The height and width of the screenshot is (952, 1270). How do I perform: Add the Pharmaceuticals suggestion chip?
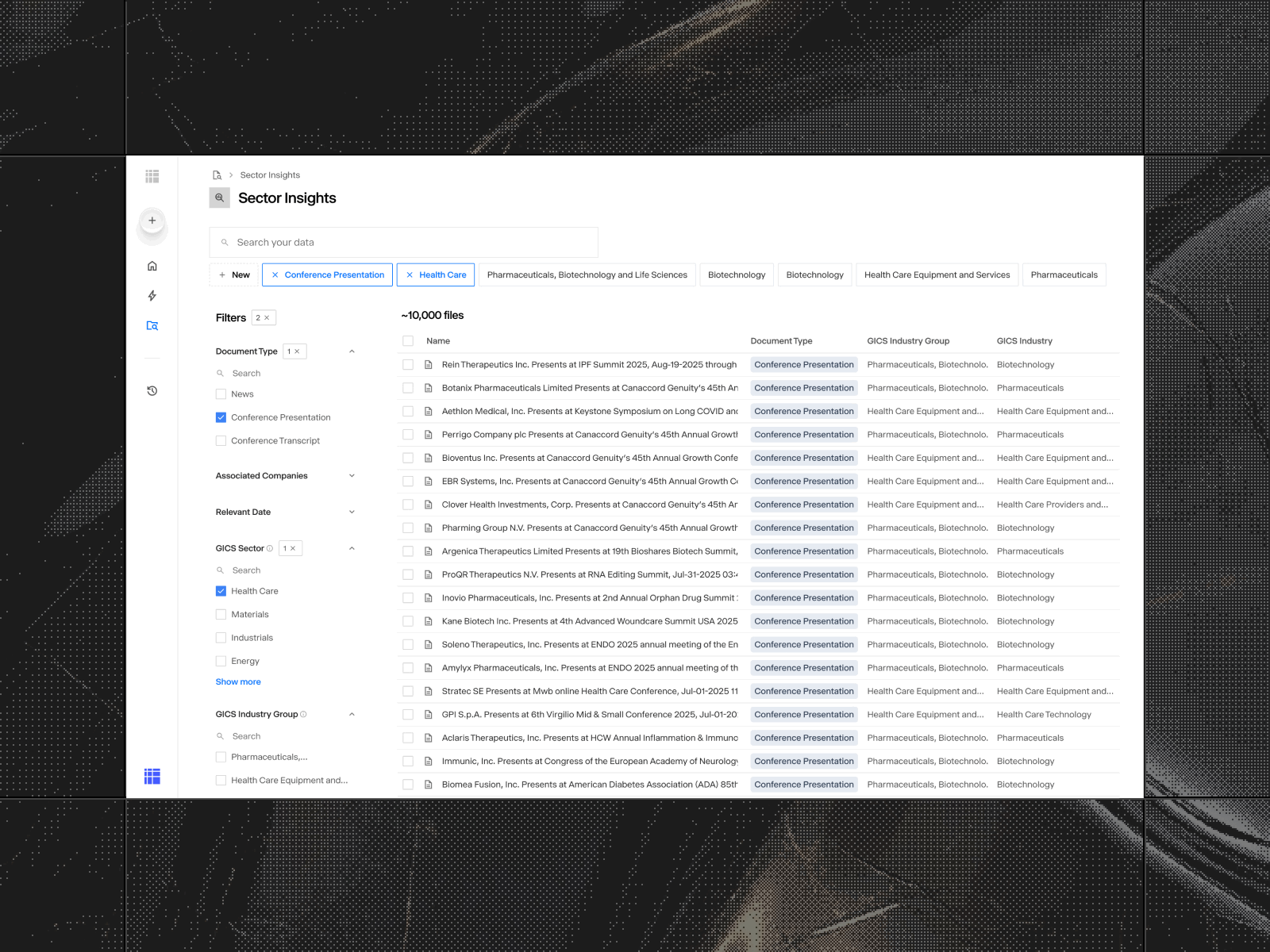(x=1064, y=275)
